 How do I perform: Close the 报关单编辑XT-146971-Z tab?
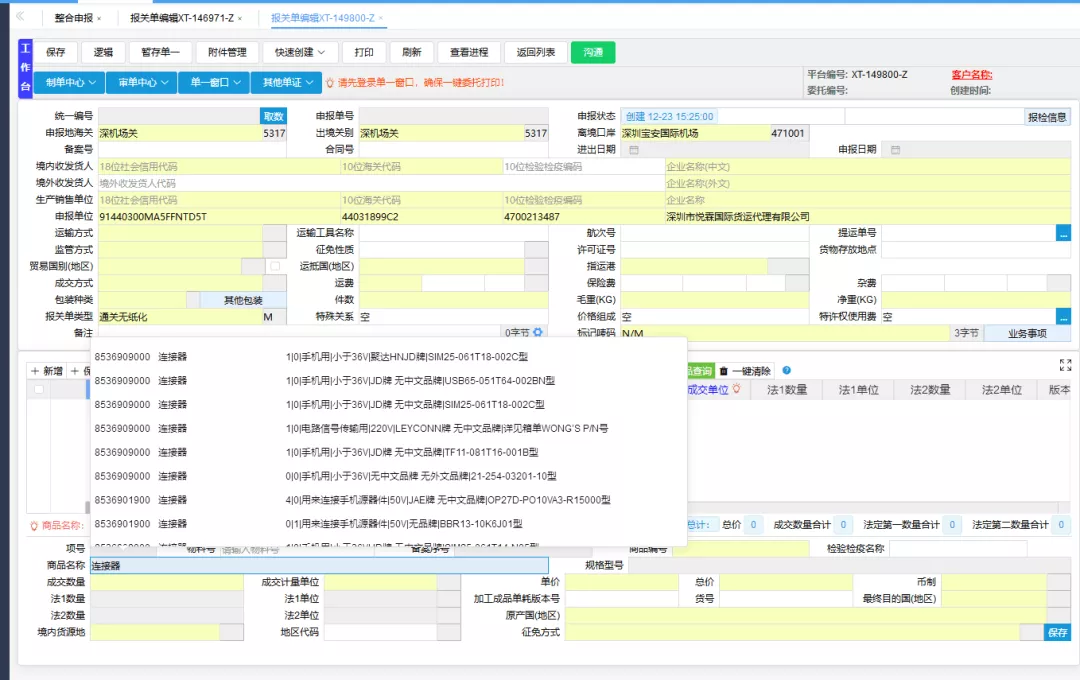point(240,19)
